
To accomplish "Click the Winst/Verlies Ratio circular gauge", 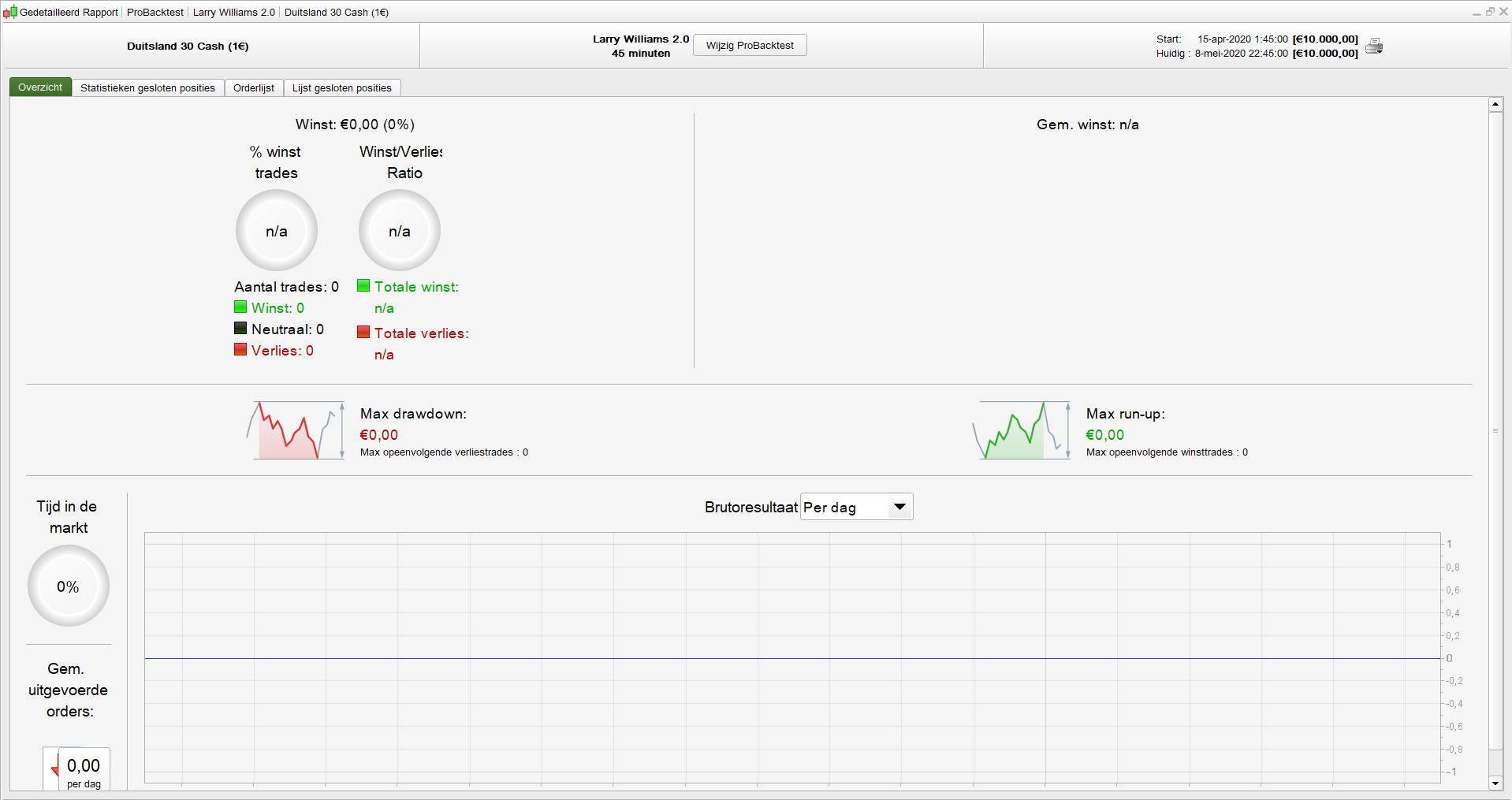I will click(400, 230).
